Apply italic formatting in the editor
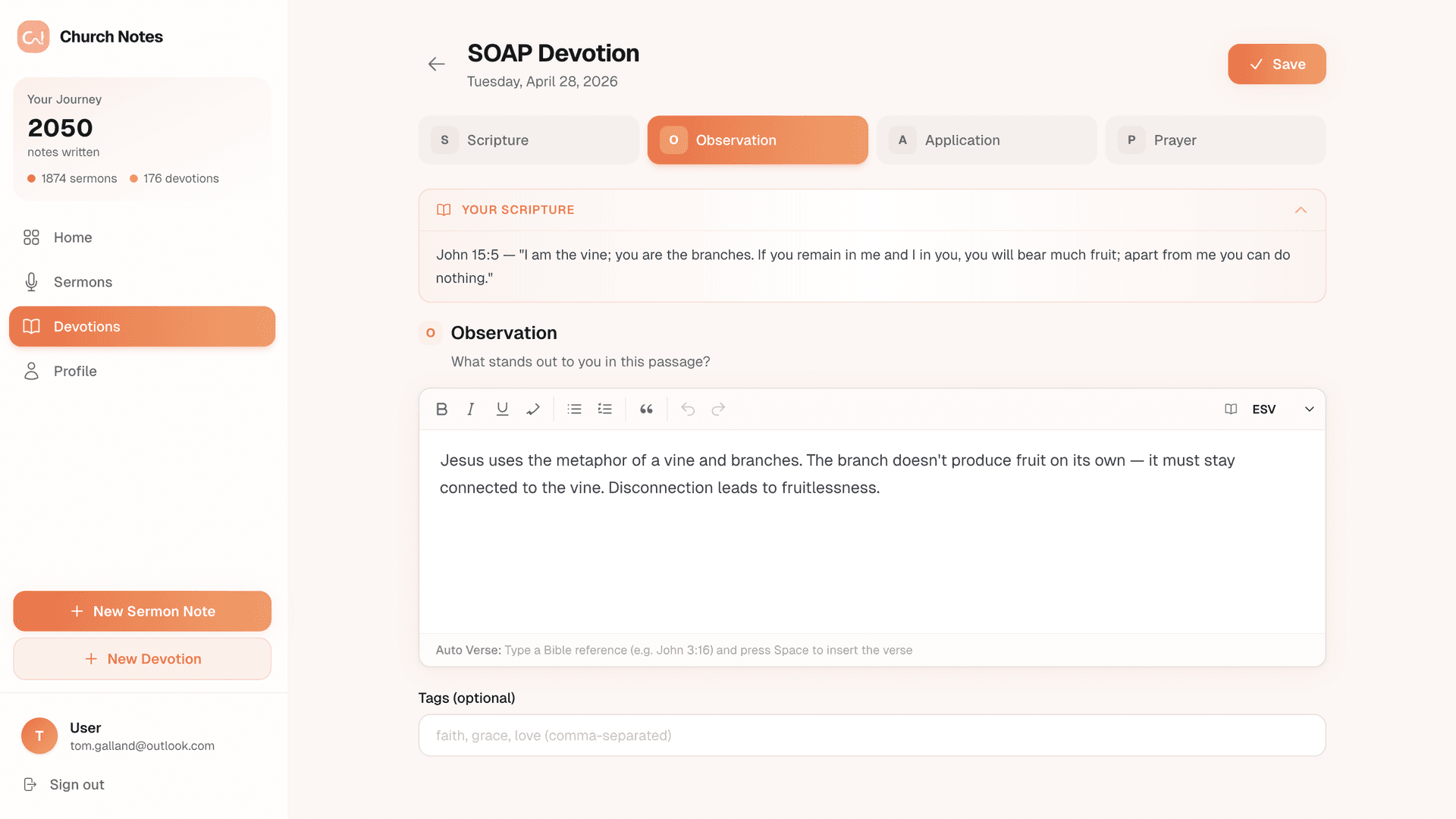 click(x=471, y=409)
